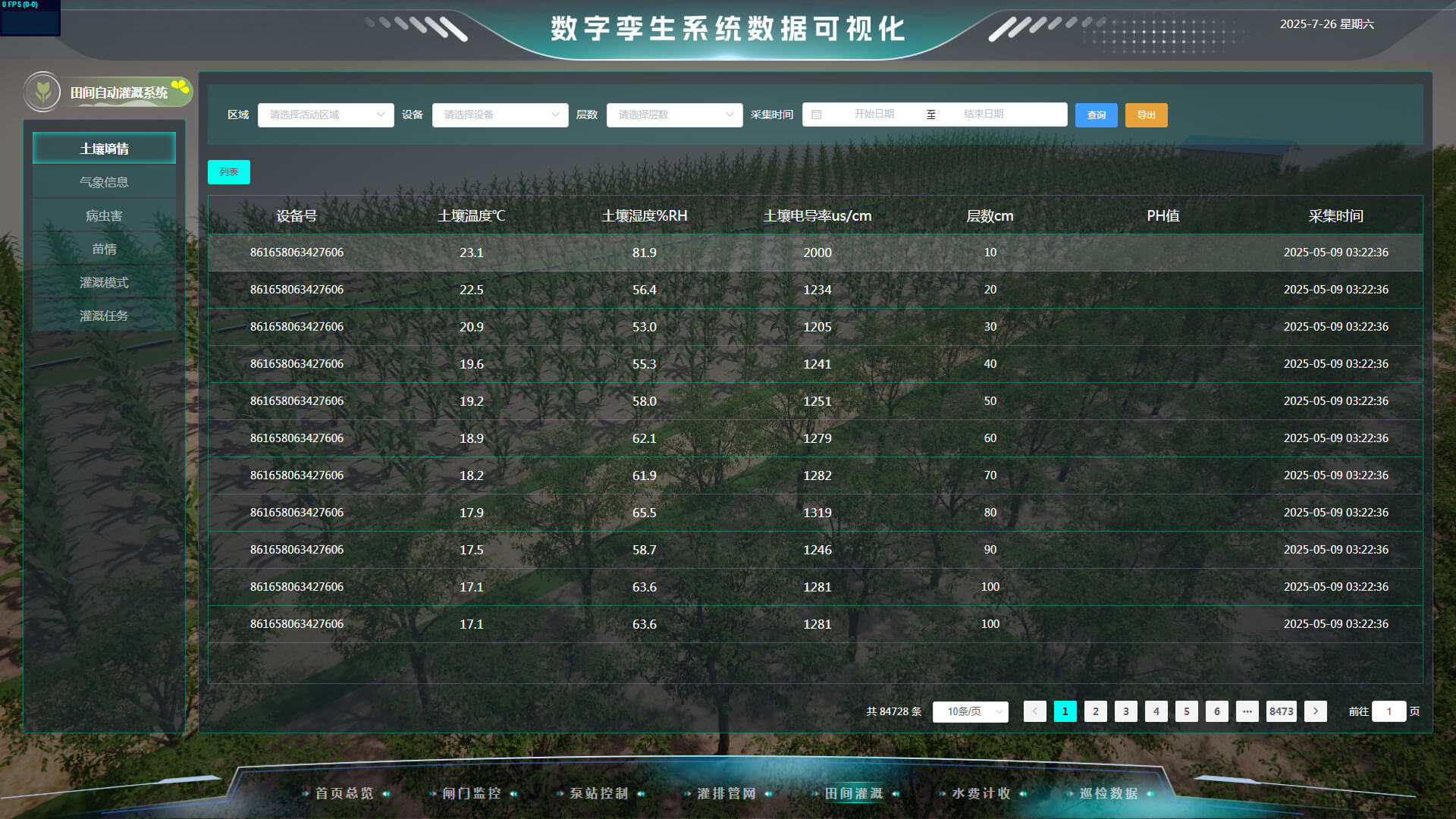Click the orange 导出 export button
Screen dimensions: 1456x819
(1146, 115)
